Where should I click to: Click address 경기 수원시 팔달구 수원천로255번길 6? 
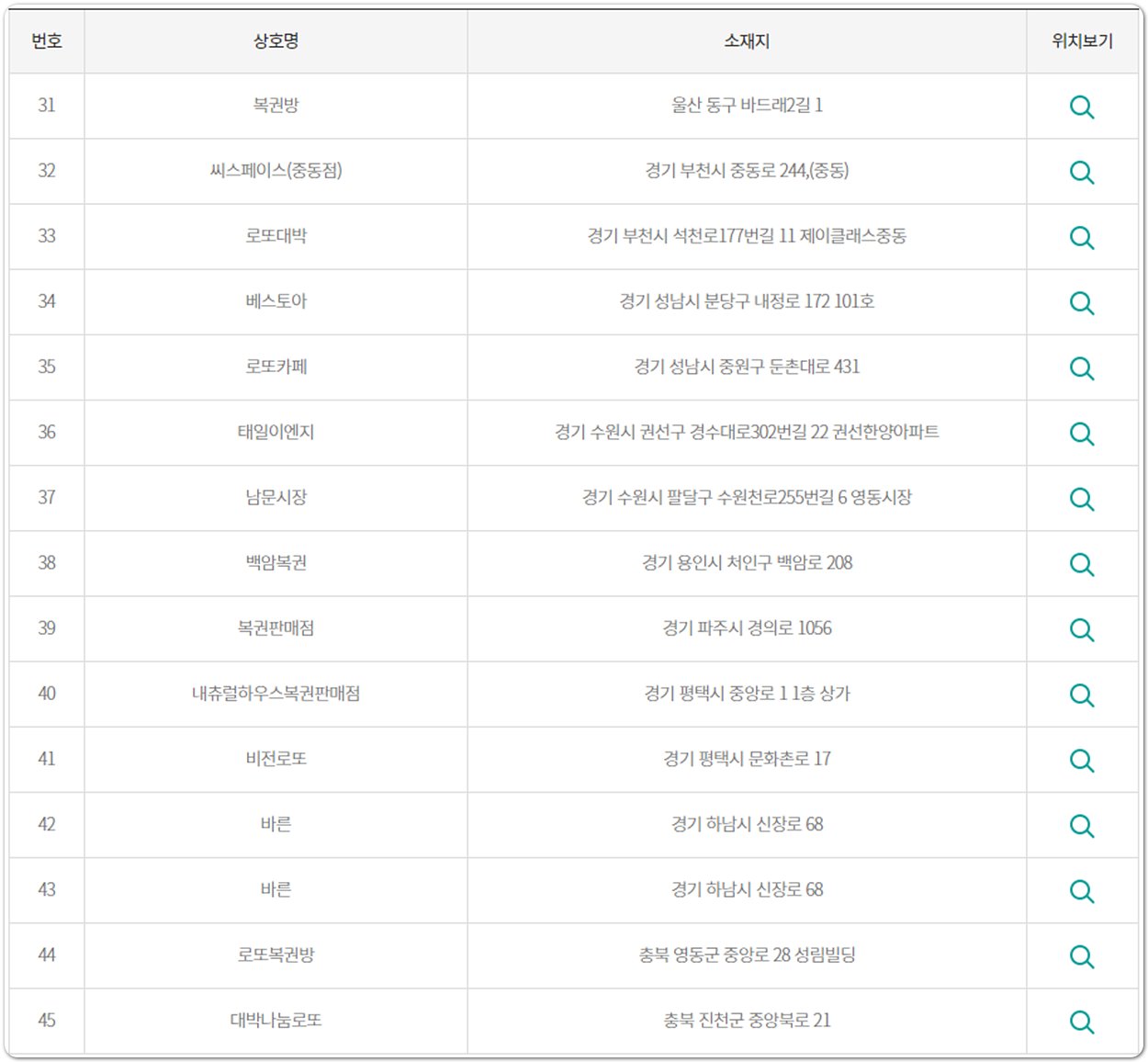pos(715,497)
